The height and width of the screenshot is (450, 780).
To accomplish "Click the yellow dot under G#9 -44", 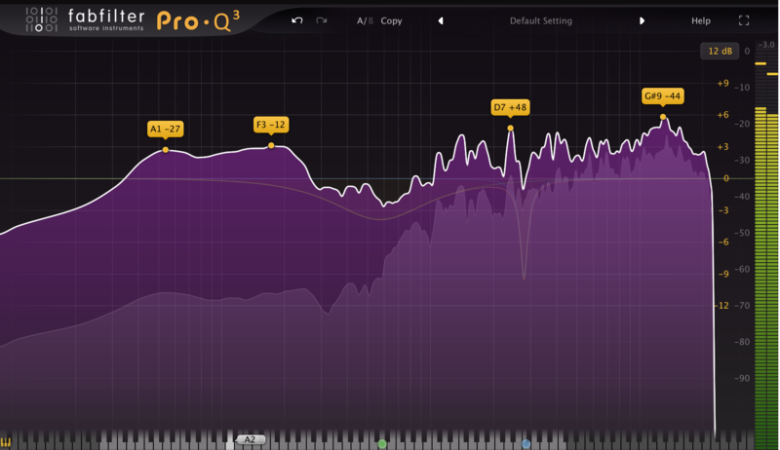I will (663, 117).
